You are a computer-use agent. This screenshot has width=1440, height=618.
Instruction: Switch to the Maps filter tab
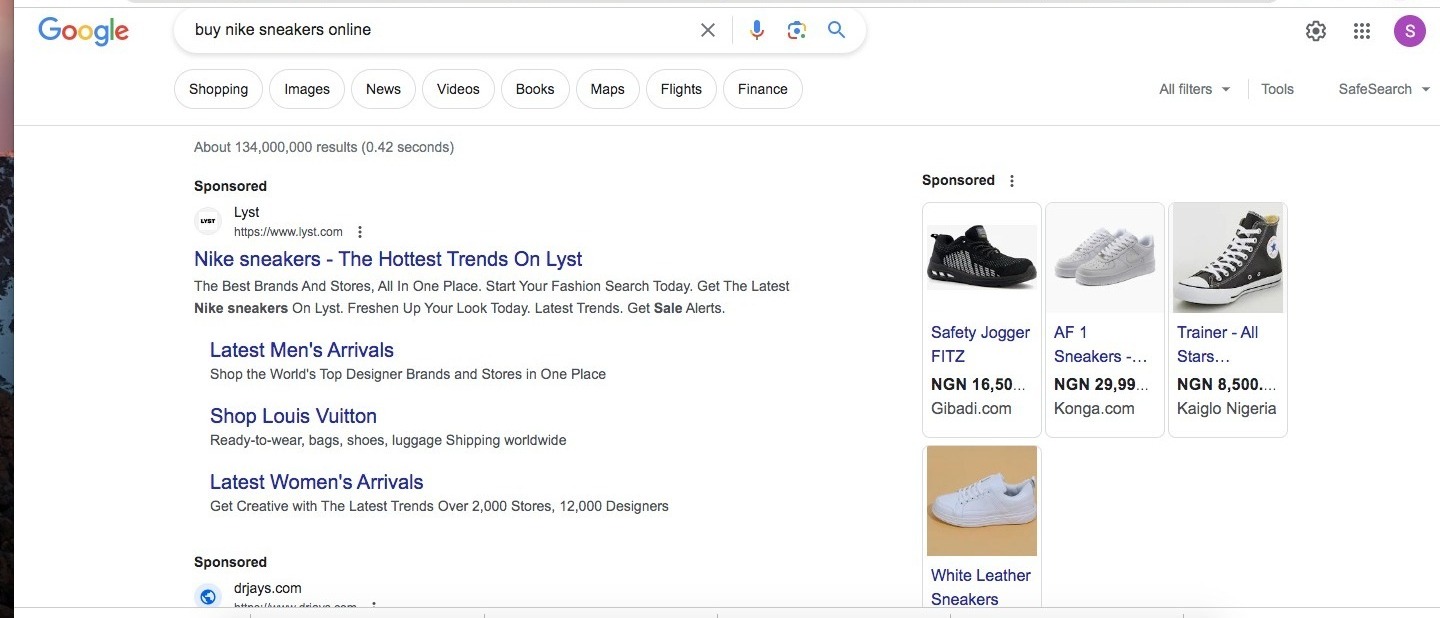(x=607, y=89)
